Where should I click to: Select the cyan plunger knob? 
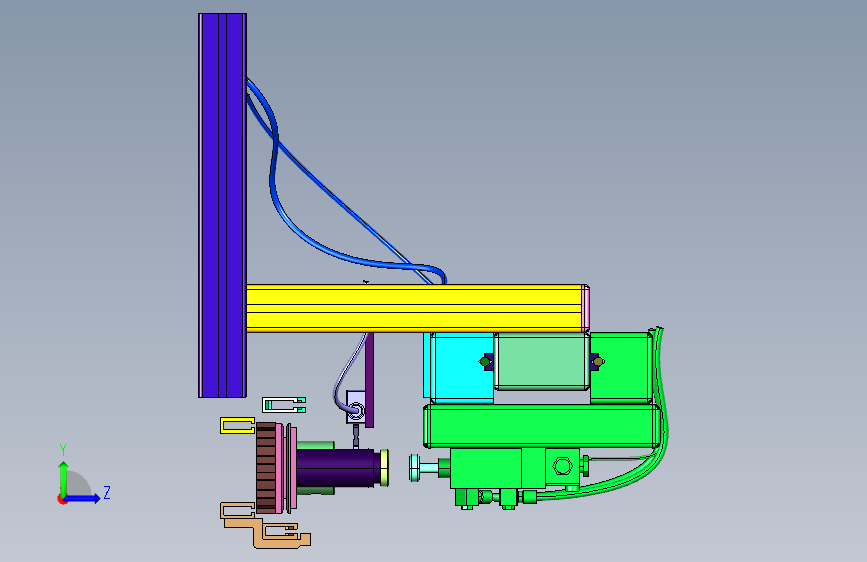pyautogui.click(x=414, y=468)
